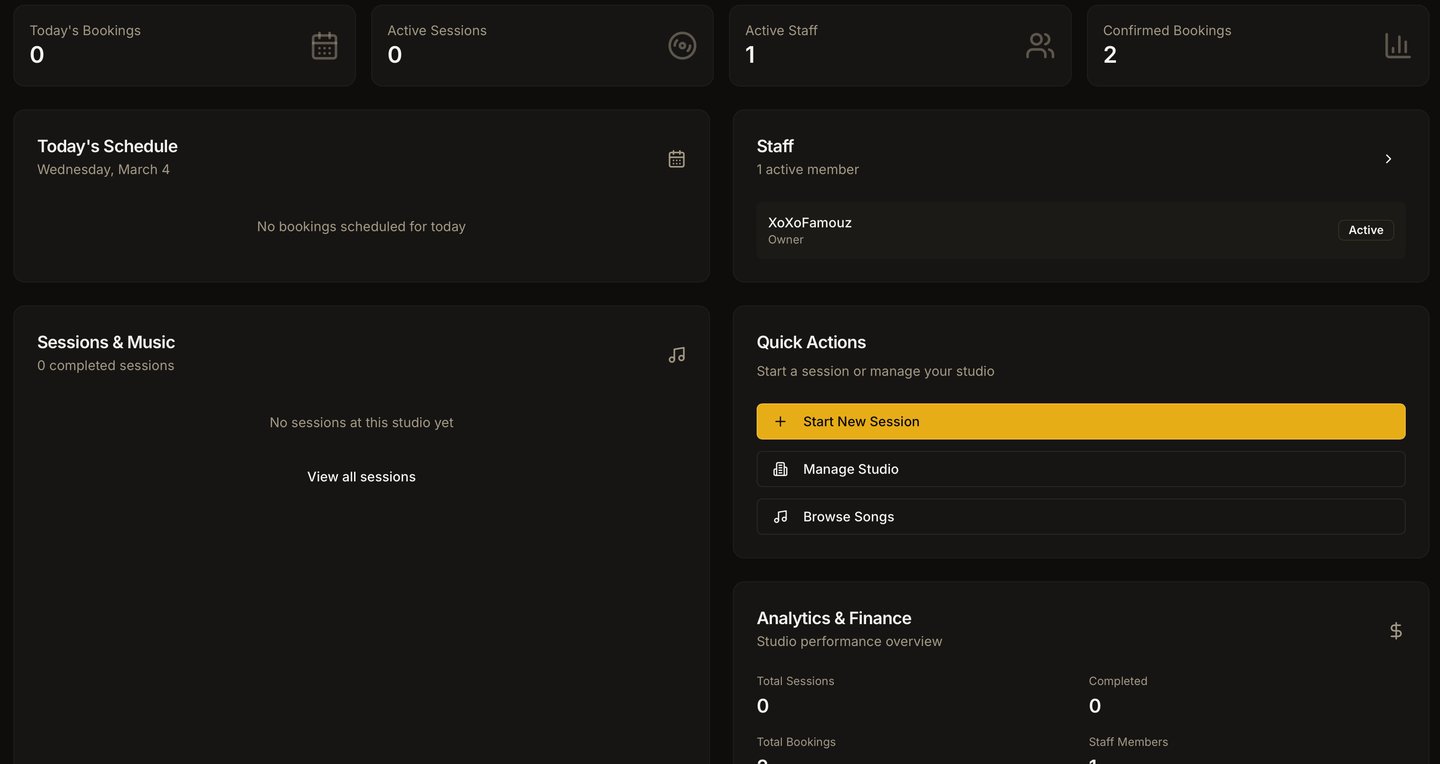Click bar chart icon in Confirmed Bookings
This screenshot has height=764, width=1440.
point(1397,46)
